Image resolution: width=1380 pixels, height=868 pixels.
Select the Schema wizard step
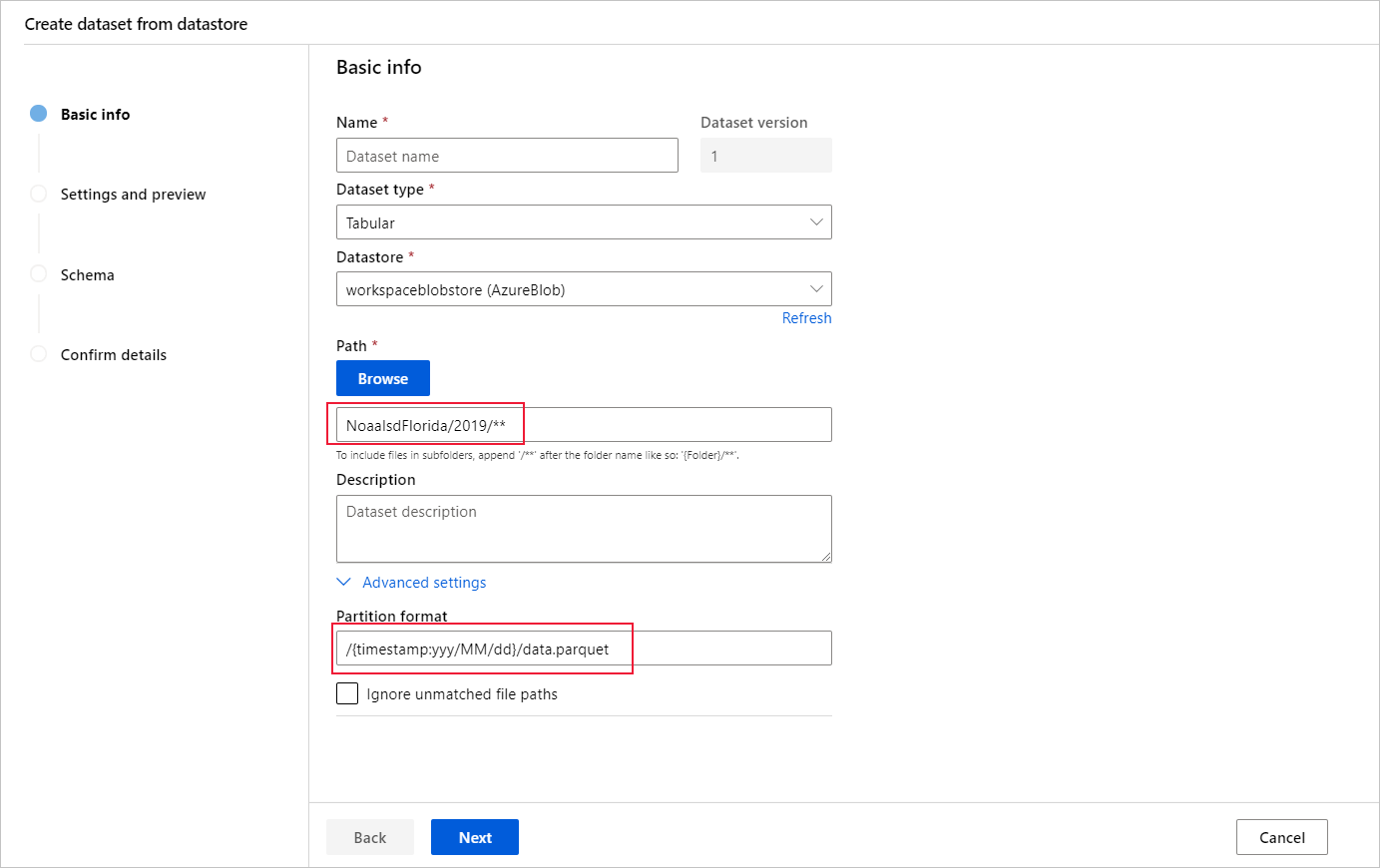pyautogui.click(x=87, y=275)
